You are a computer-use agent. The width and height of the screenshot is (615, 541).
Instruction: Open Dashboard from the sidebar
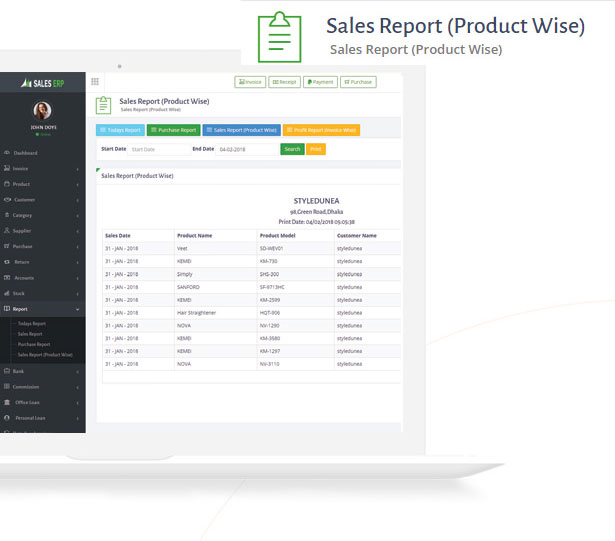[x=24, y=153]
